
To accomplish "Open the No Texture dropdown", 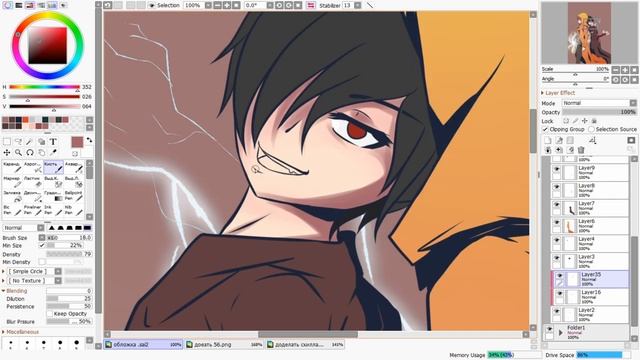I will pos(34,281).
